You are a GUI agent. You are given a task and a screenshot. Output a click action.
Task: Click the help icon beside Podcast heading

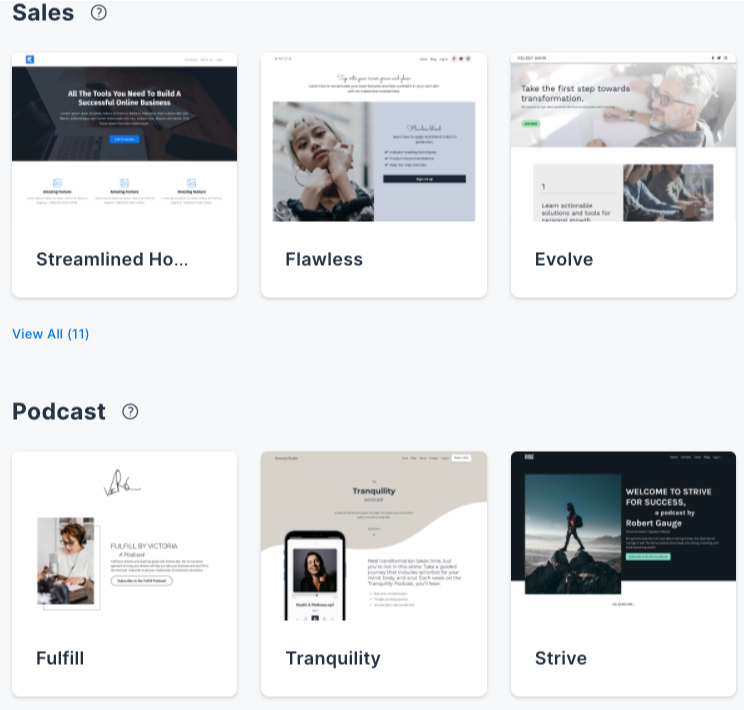pos(130,411)
